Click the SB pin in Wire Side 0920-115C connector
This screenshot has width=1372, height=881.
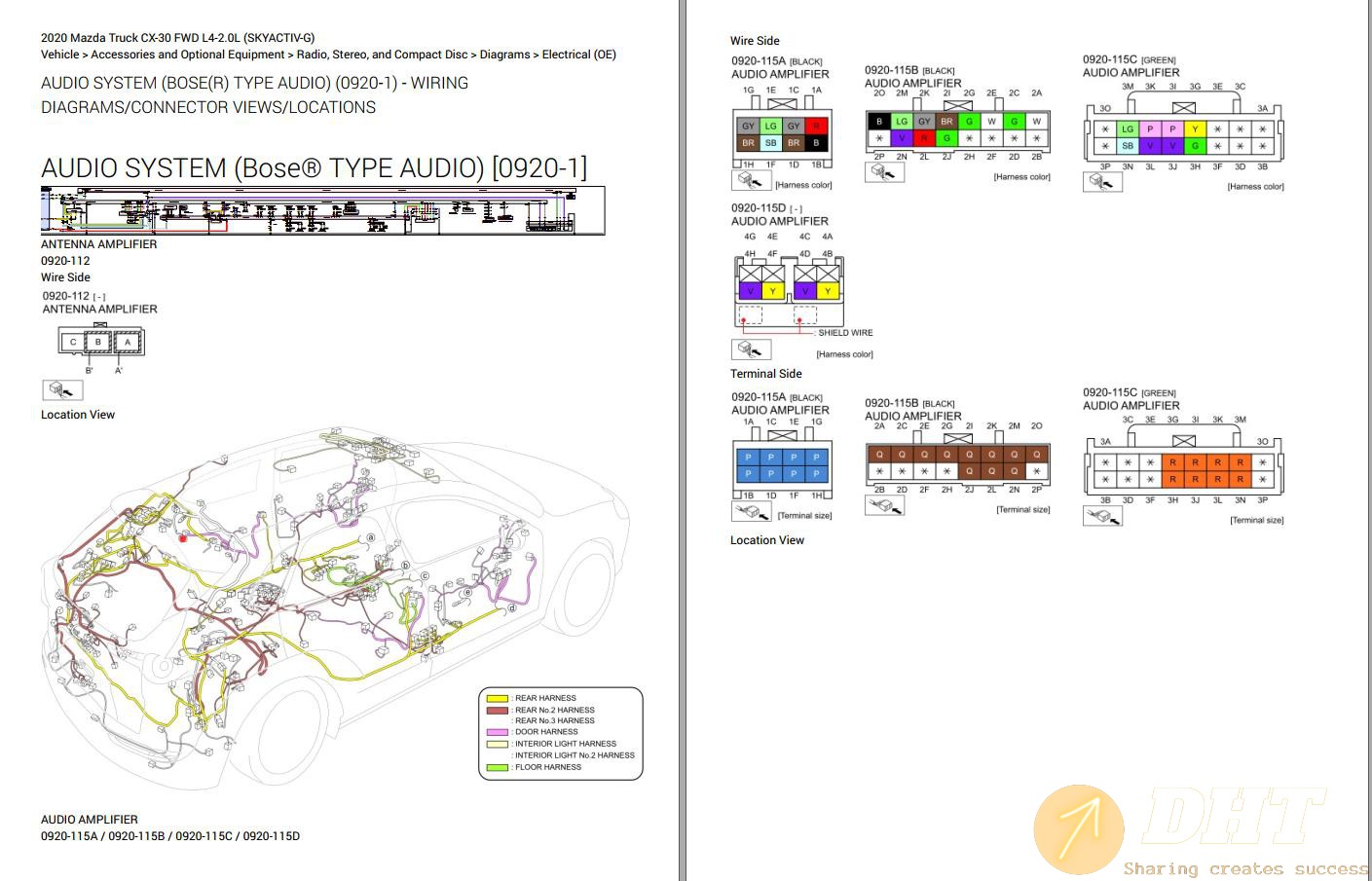point(1128,146)
